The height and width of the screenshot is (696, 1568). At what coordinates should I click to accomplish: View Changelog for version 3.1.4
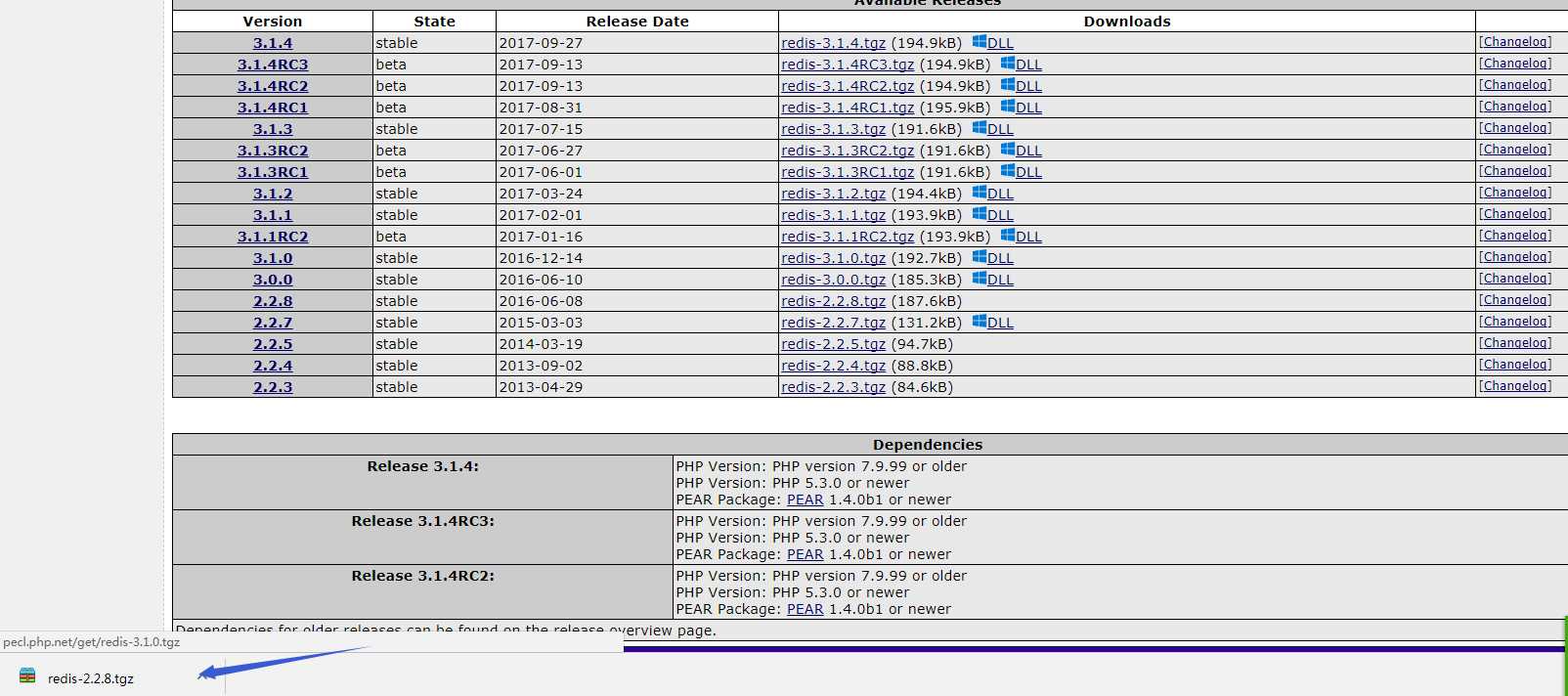pyautogui.click(x=1515, y=42)
